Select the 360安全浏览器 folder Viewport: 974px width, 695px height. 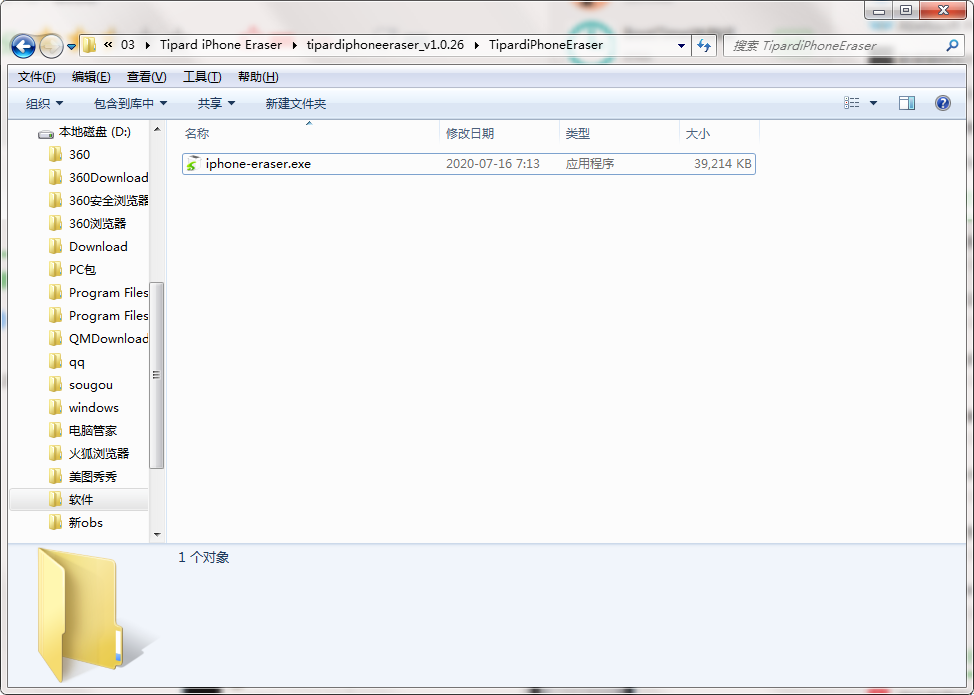[x=109, y=201]
